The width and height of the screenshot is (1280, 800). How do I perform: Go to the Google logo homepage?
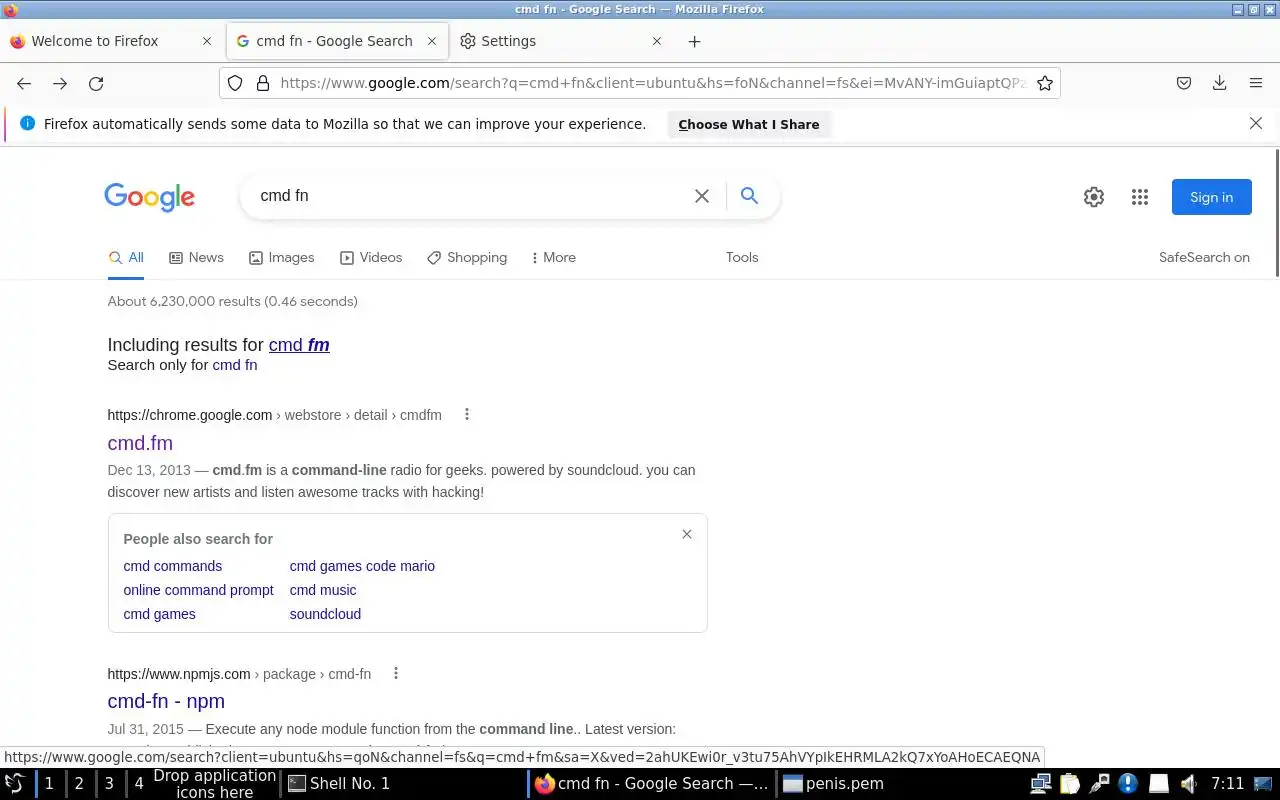[x=149, y=197]
